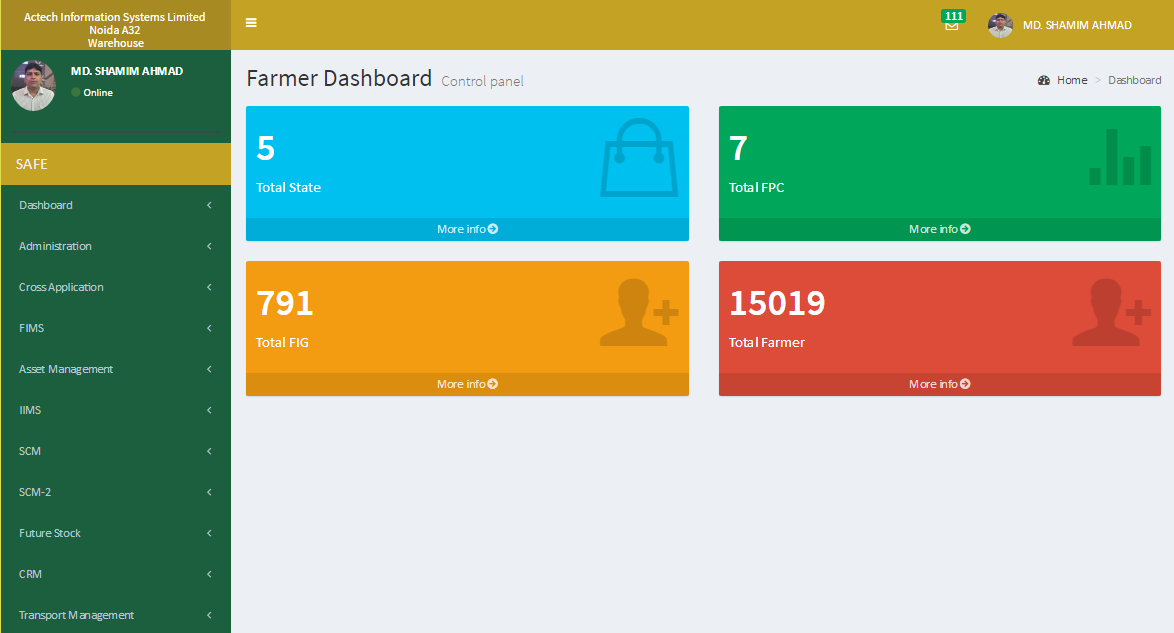Click the add-user icon on Total FIG card
The height and width of the screenshot is (633, 1174).
click(639, 312)
